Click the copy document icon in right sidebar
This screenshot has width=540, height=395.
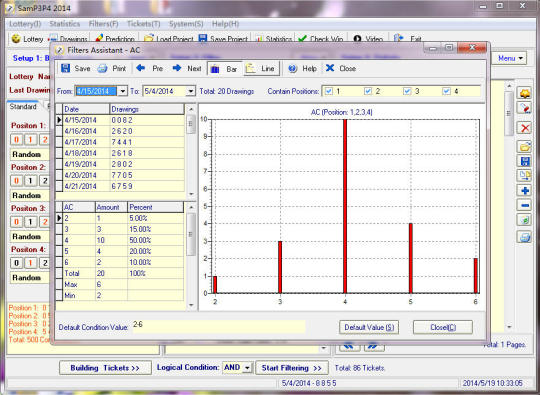pyautogui.click(x=525, y=175)
